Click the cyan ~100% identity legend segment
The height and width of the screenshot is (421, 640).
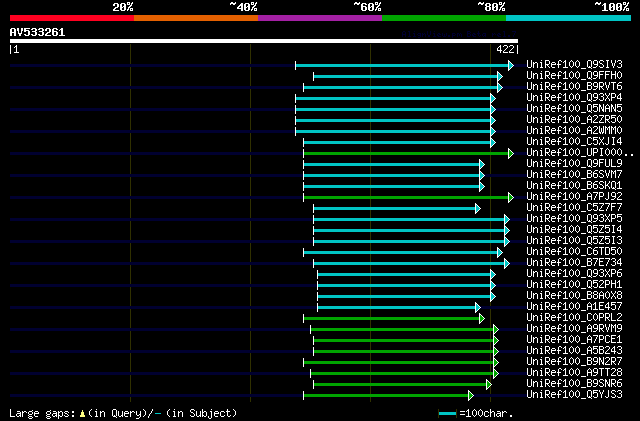point(568,18)
